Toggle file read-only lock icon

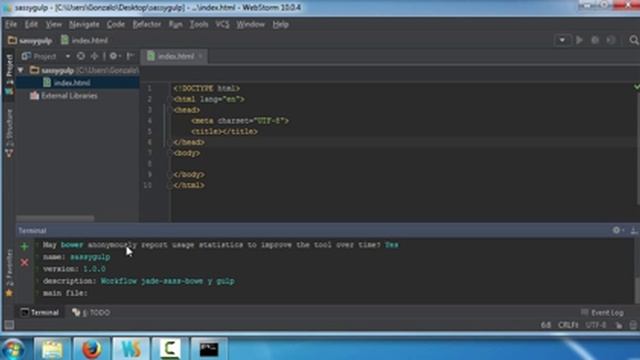(x=619, y=325)
